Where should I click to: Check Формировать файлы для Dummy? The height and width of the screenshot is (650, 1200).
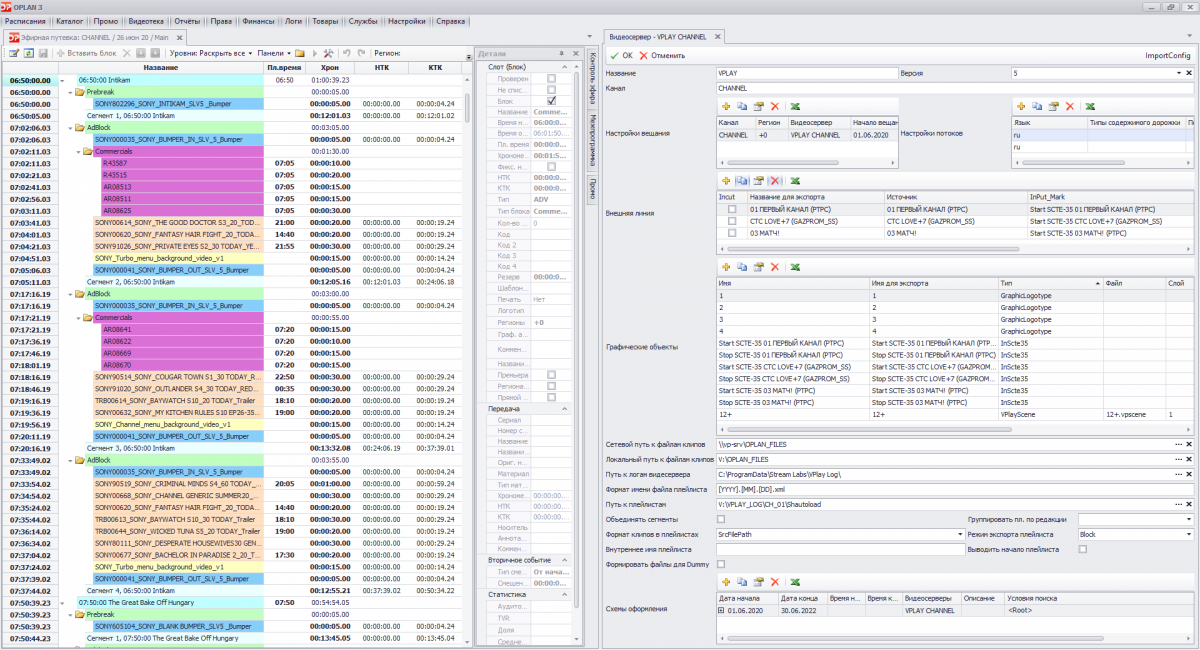click(722, 564)
